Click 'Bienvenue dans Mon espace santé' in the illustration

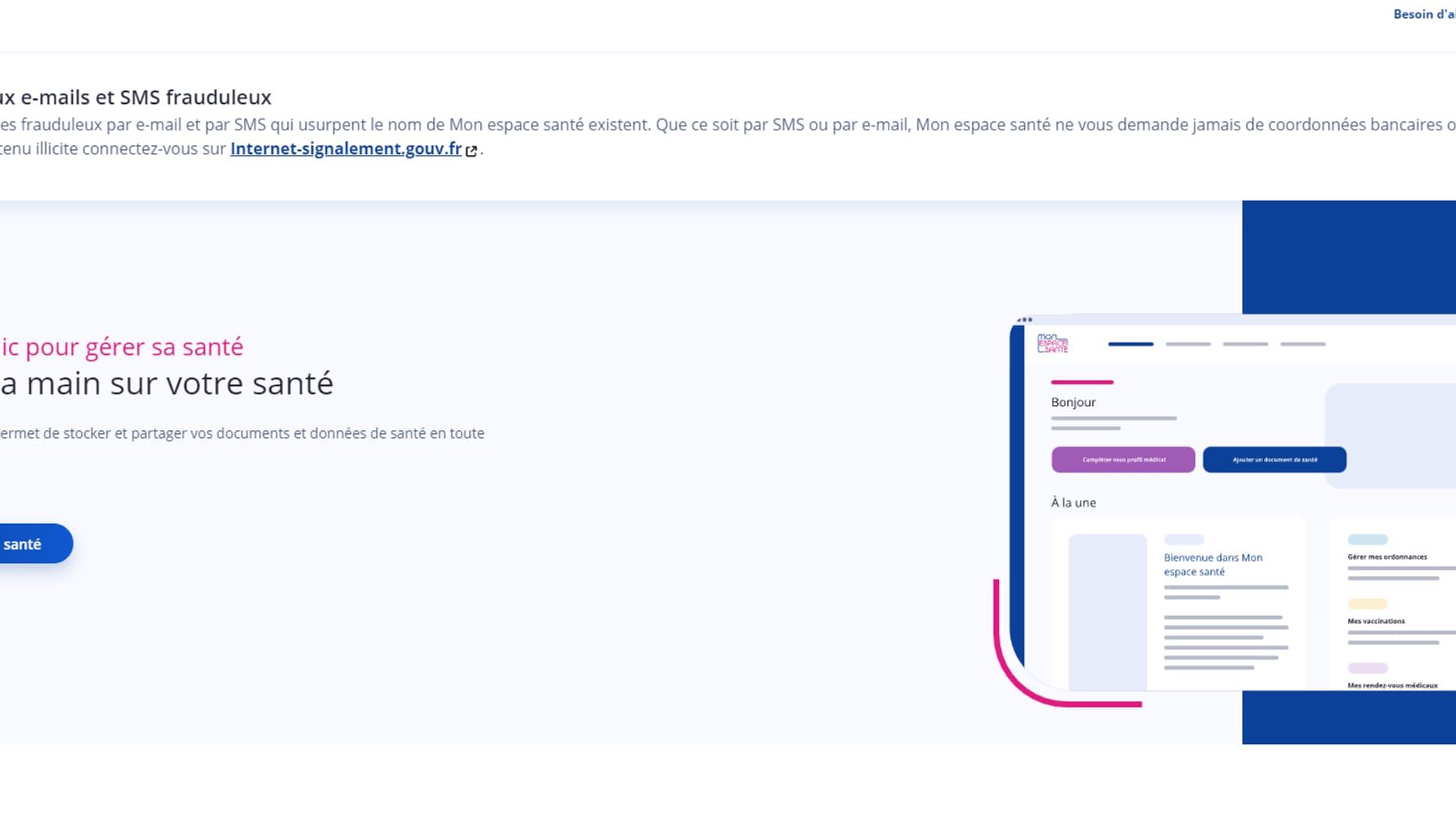click(1213, 564)
